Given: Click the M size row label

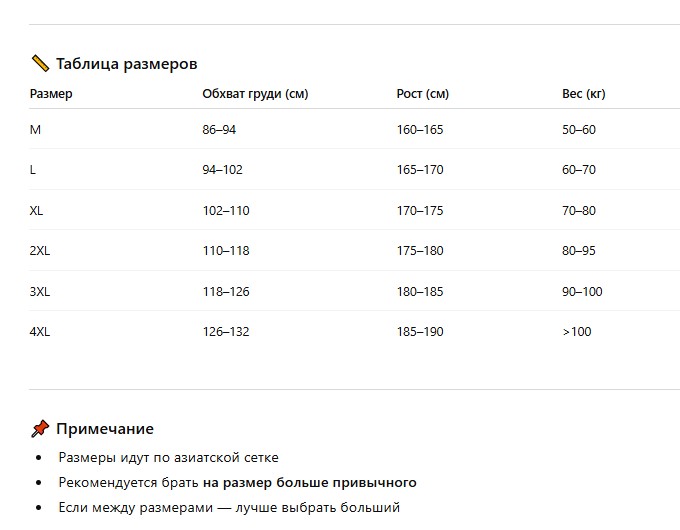Looking at the screenshot, I should pos(36,130).
